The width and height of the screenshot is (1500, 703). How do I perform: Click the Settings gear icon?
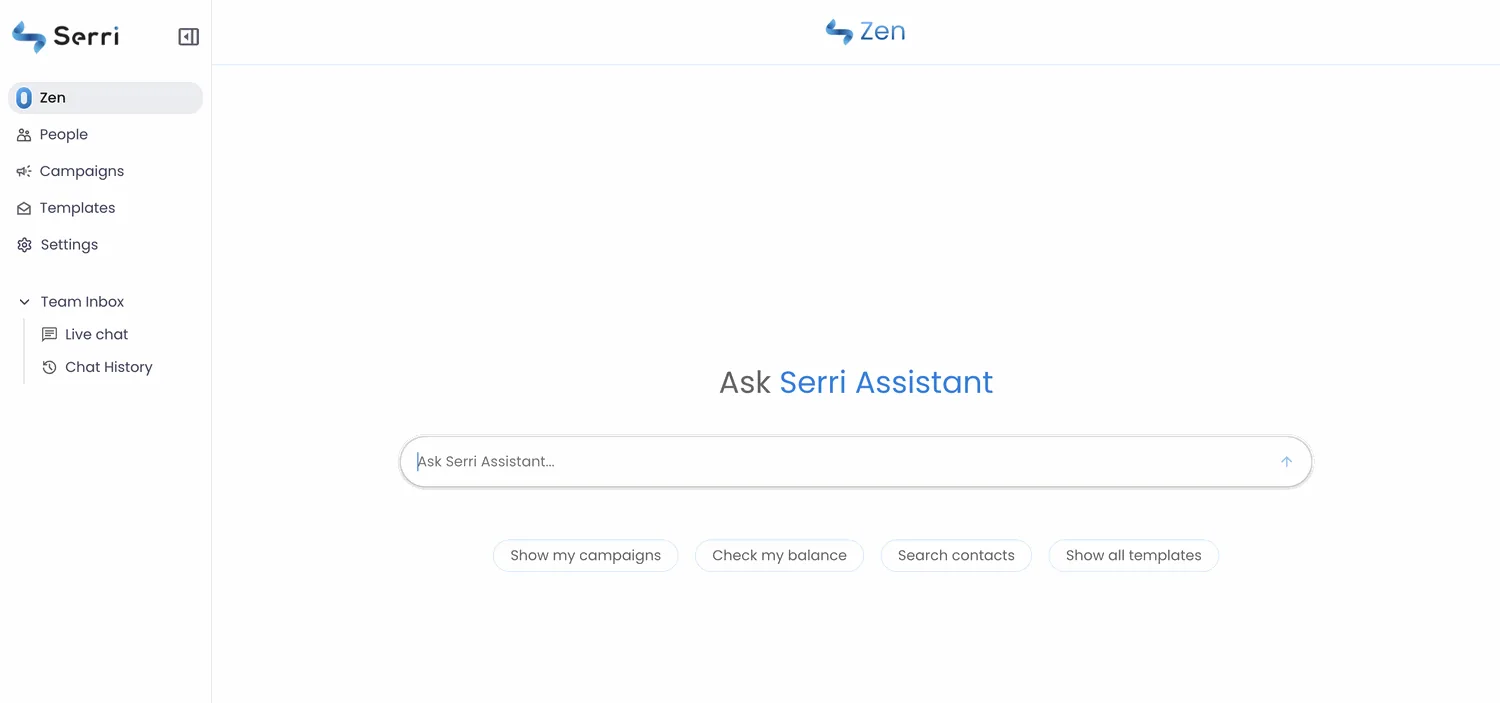point(25,245)
